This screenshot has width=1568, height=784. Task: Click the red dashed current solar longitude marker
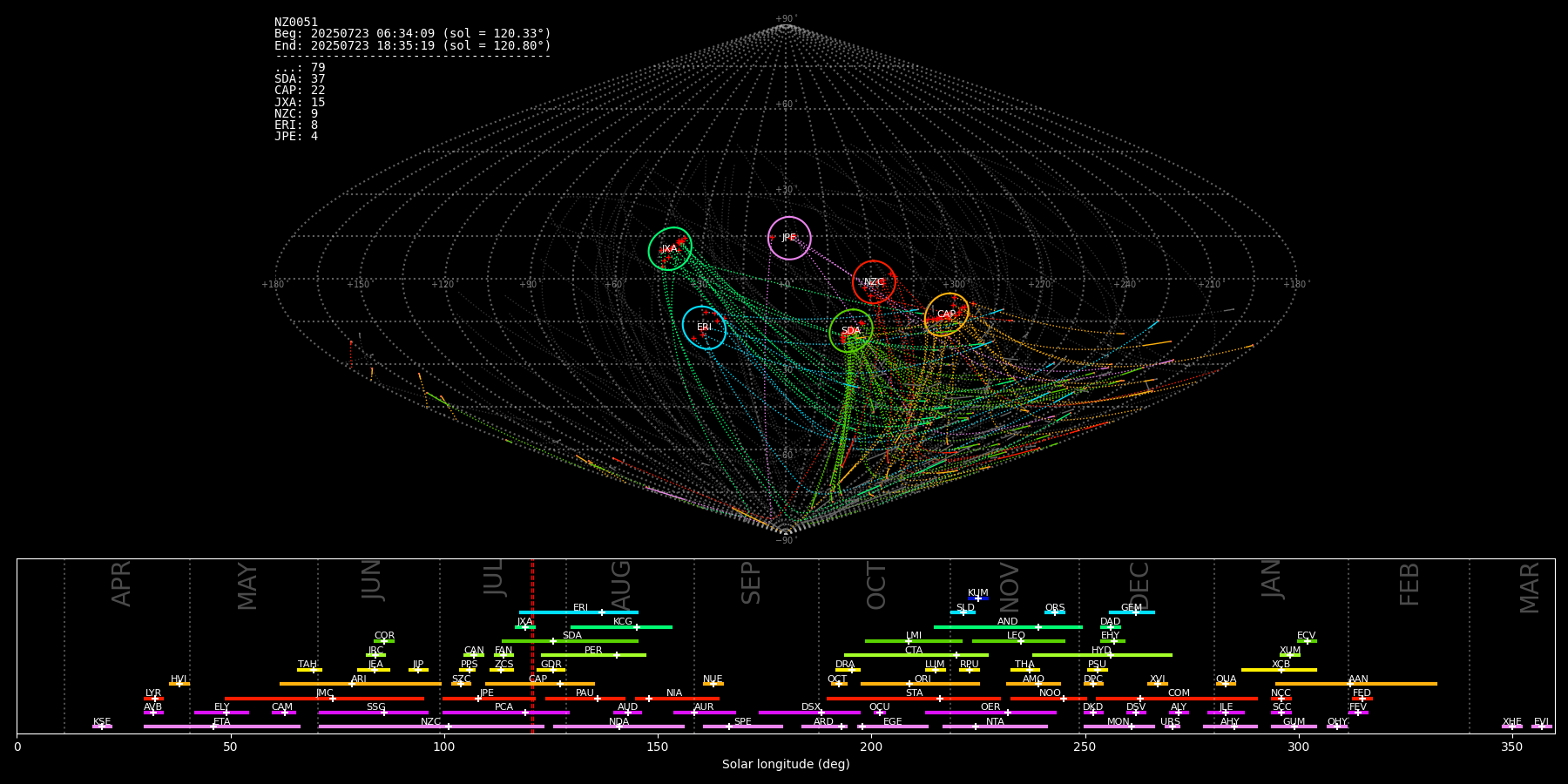click(532, 645)
